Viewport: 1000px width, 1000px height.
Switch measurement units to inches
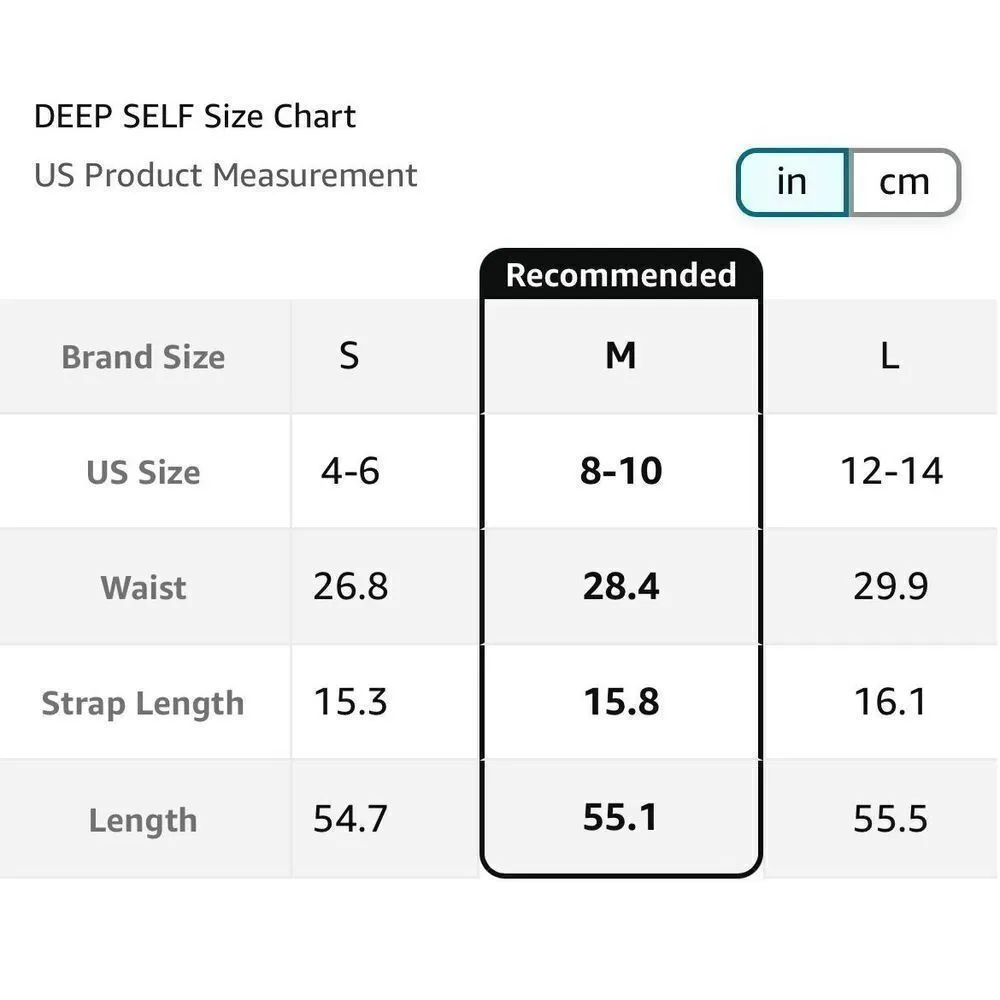click(792, 182)
